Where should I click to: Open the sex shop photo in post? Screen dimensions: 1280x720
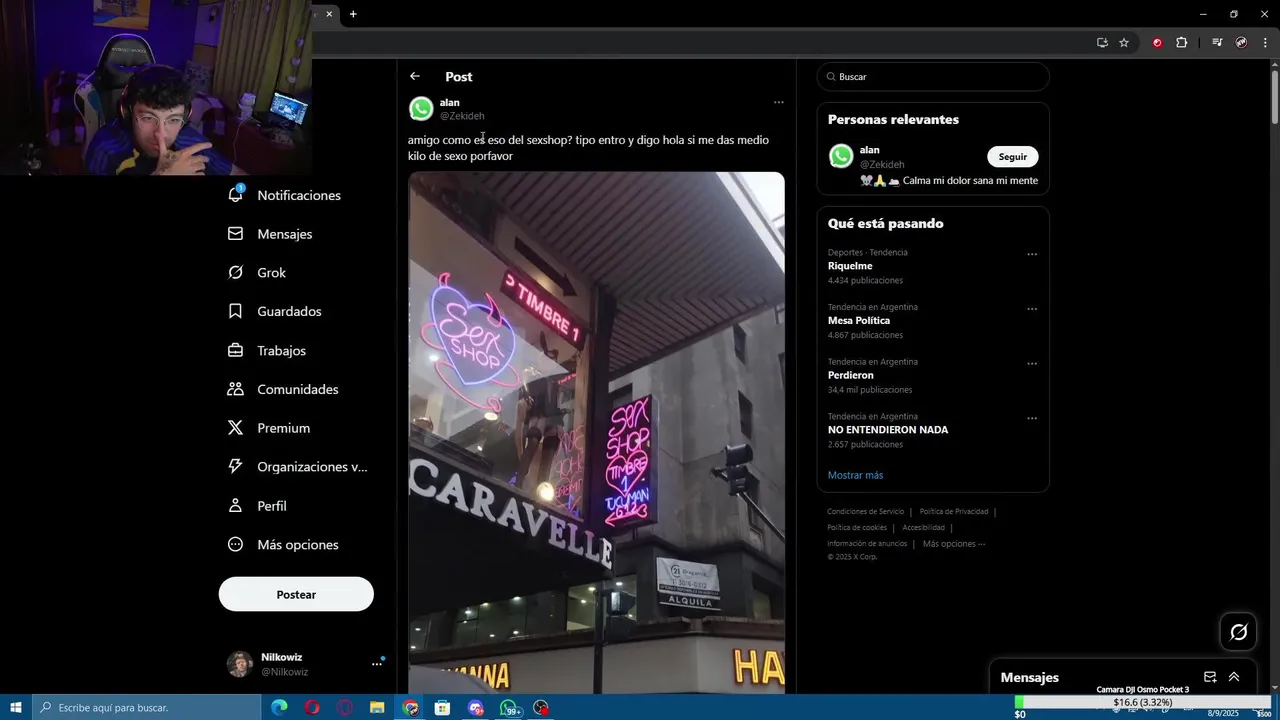(x=596, y=432)
